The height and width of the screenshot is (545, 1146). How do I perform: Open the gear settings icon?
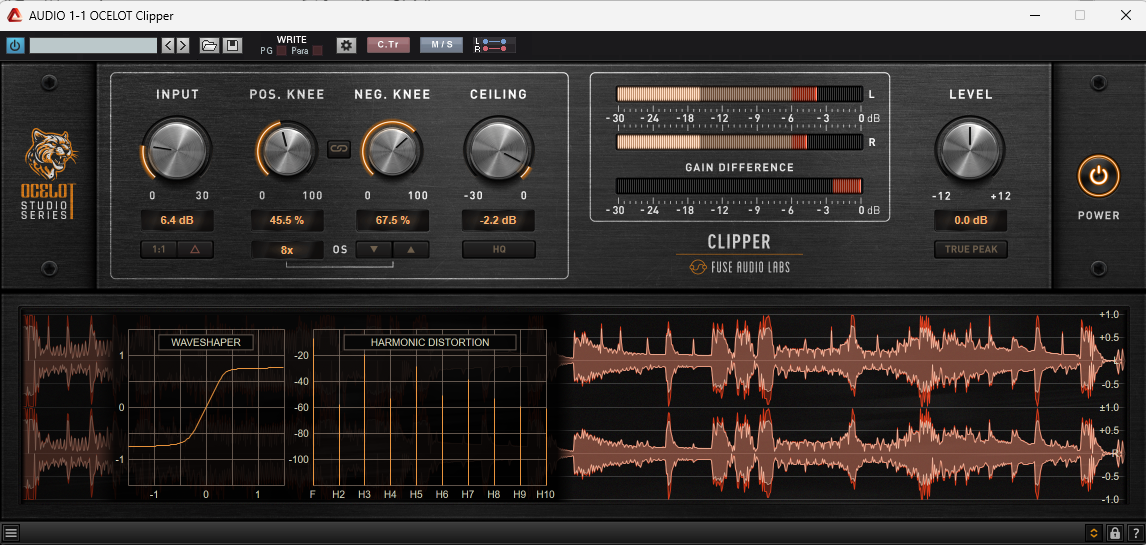(346, 45)
